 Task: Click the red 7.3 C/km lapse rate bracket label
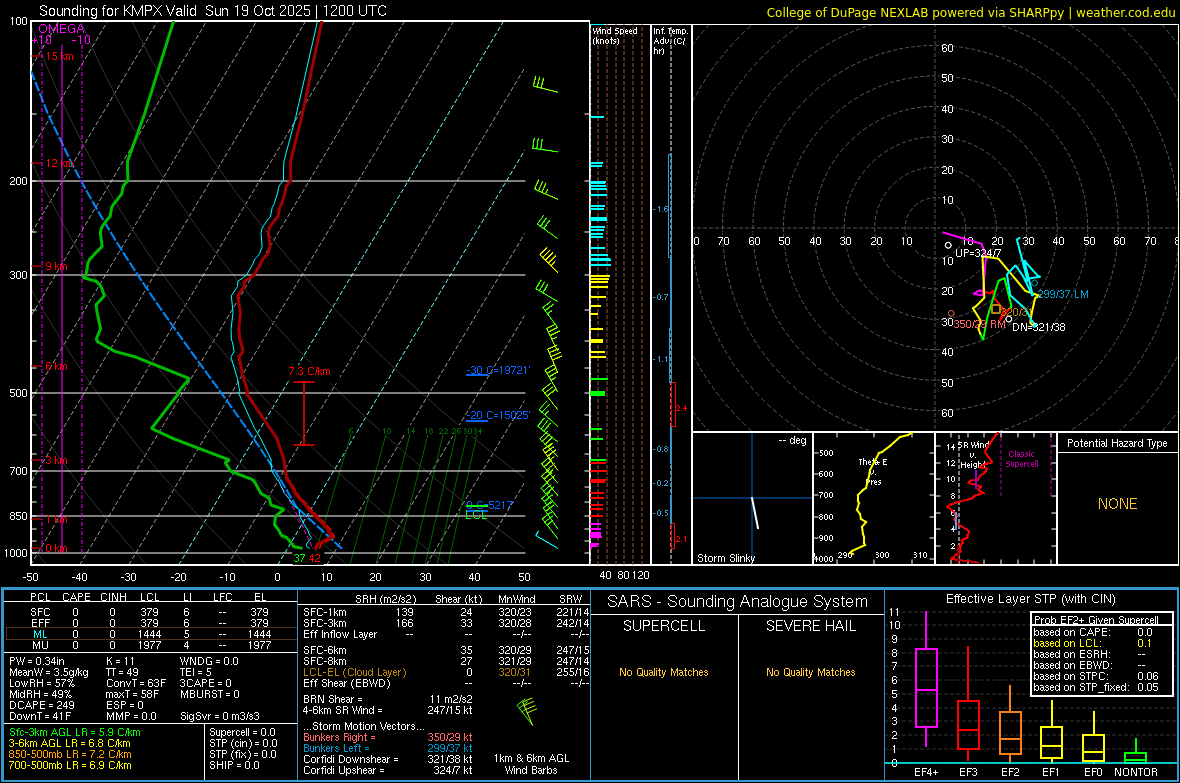tap(309, 371)
